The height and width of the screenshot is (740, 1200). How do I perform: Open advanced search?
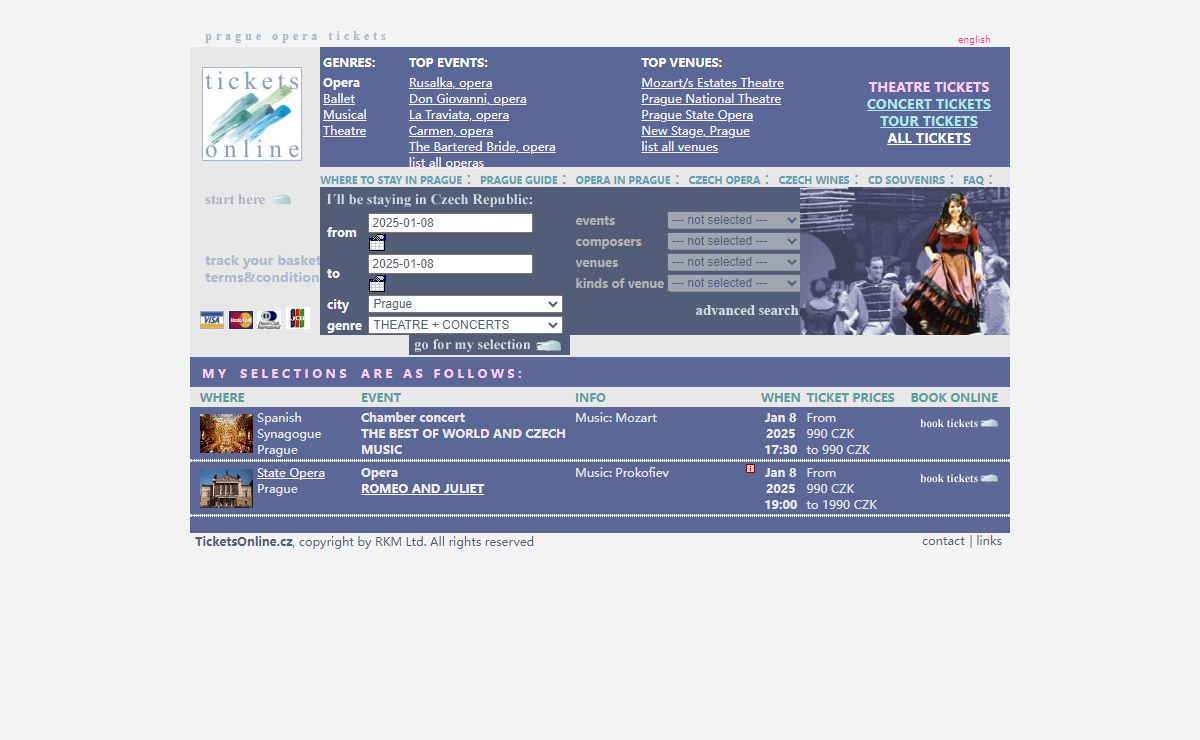pos(747,311)
